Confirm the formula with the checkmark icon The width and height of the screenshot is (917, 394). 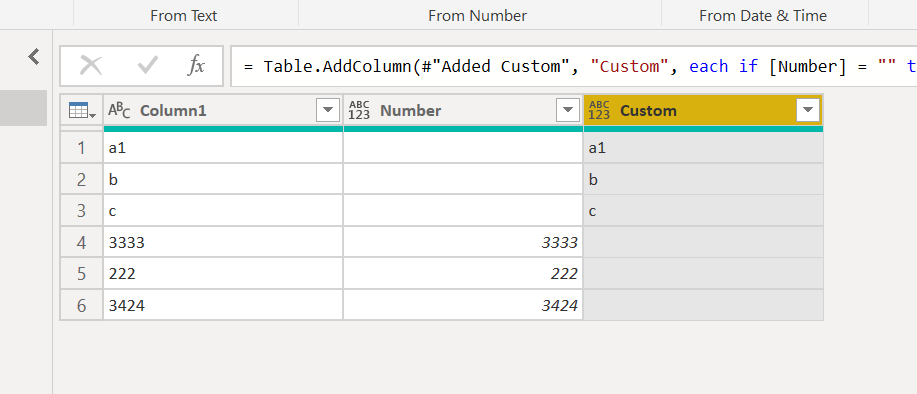click(147, 65)
